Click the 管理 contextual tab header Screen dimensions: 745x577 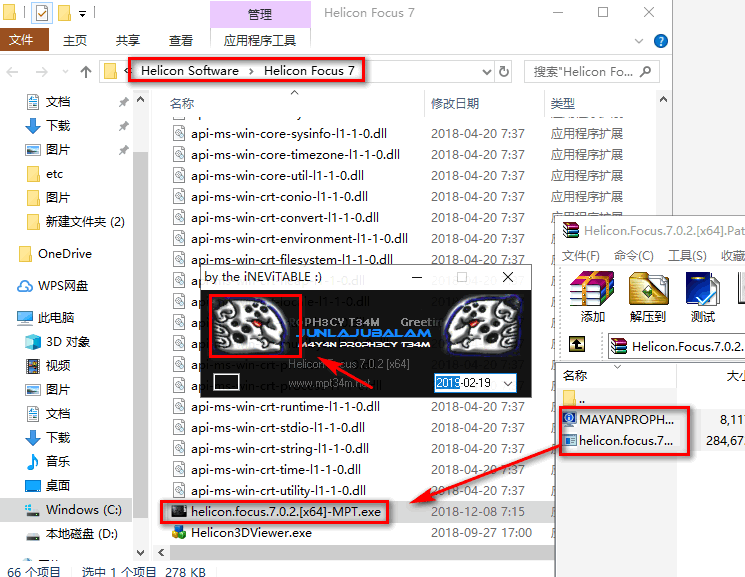click(x=260, y=14)
